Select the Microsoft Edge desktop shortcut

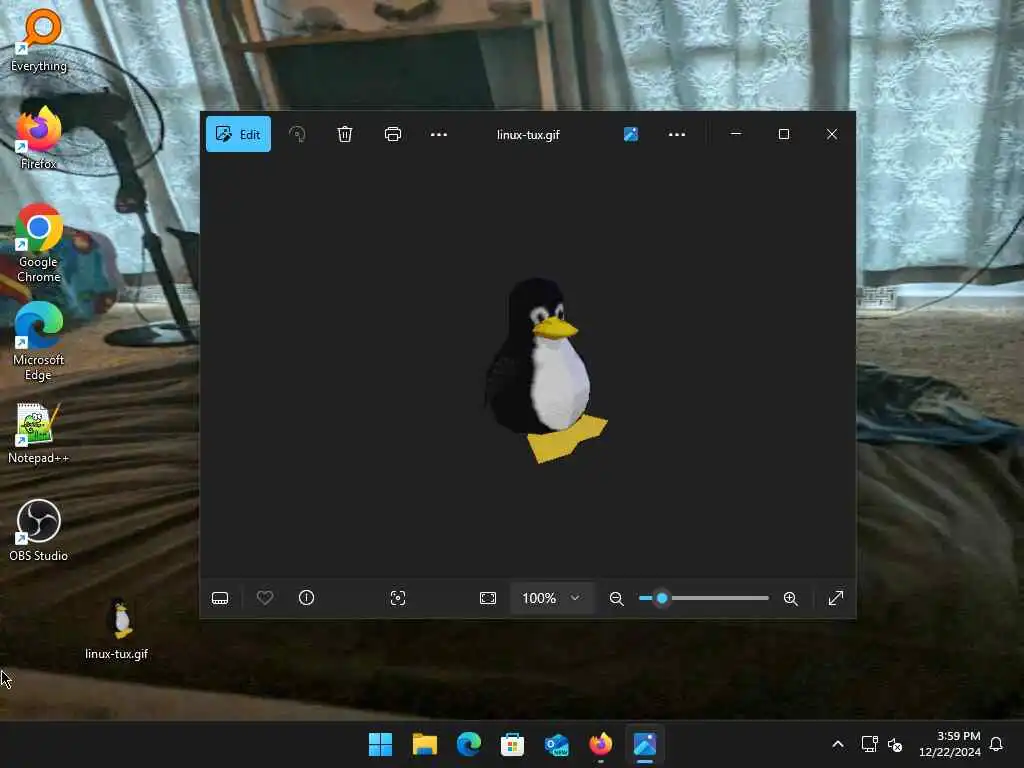click(x=39, y=342)
